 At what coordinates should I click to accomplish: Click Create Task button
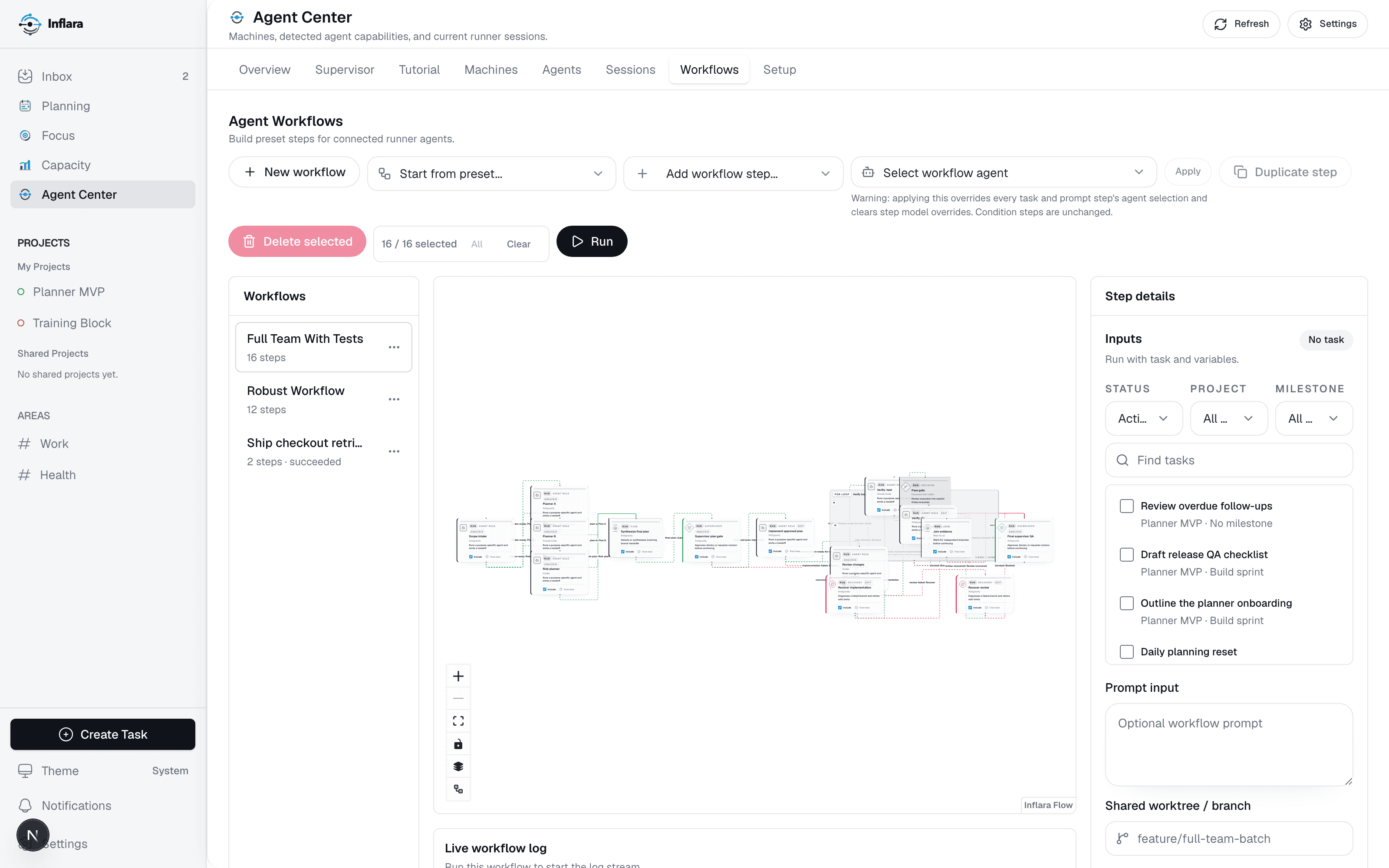click(x=103, y=734)
